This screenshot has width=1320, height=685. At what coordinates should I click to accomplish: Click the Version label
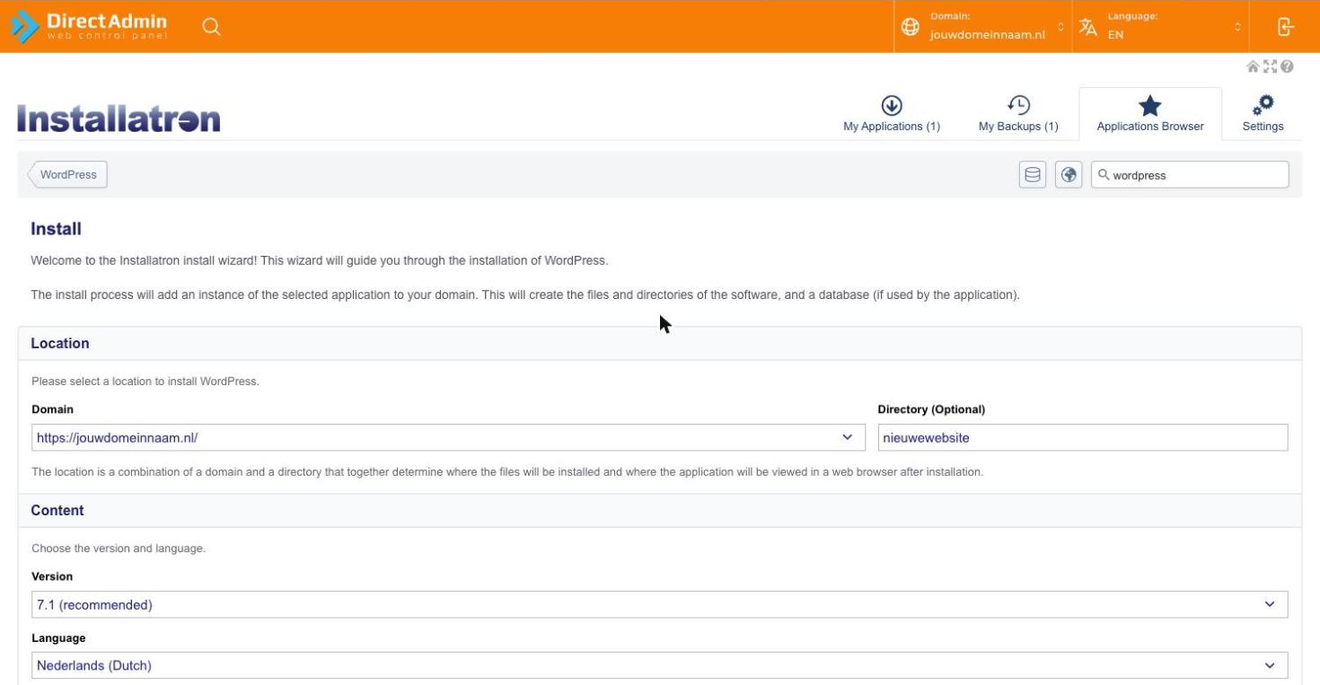point(52,577)
